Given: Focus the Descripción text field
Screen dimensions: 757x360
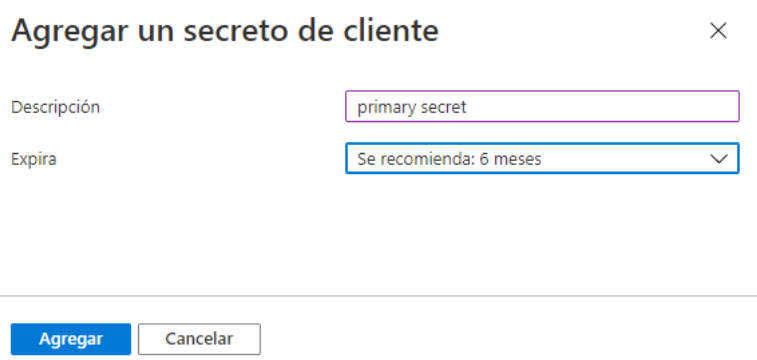Looking at the screenshot, I should pyautogui.click(x=542, y=106).
